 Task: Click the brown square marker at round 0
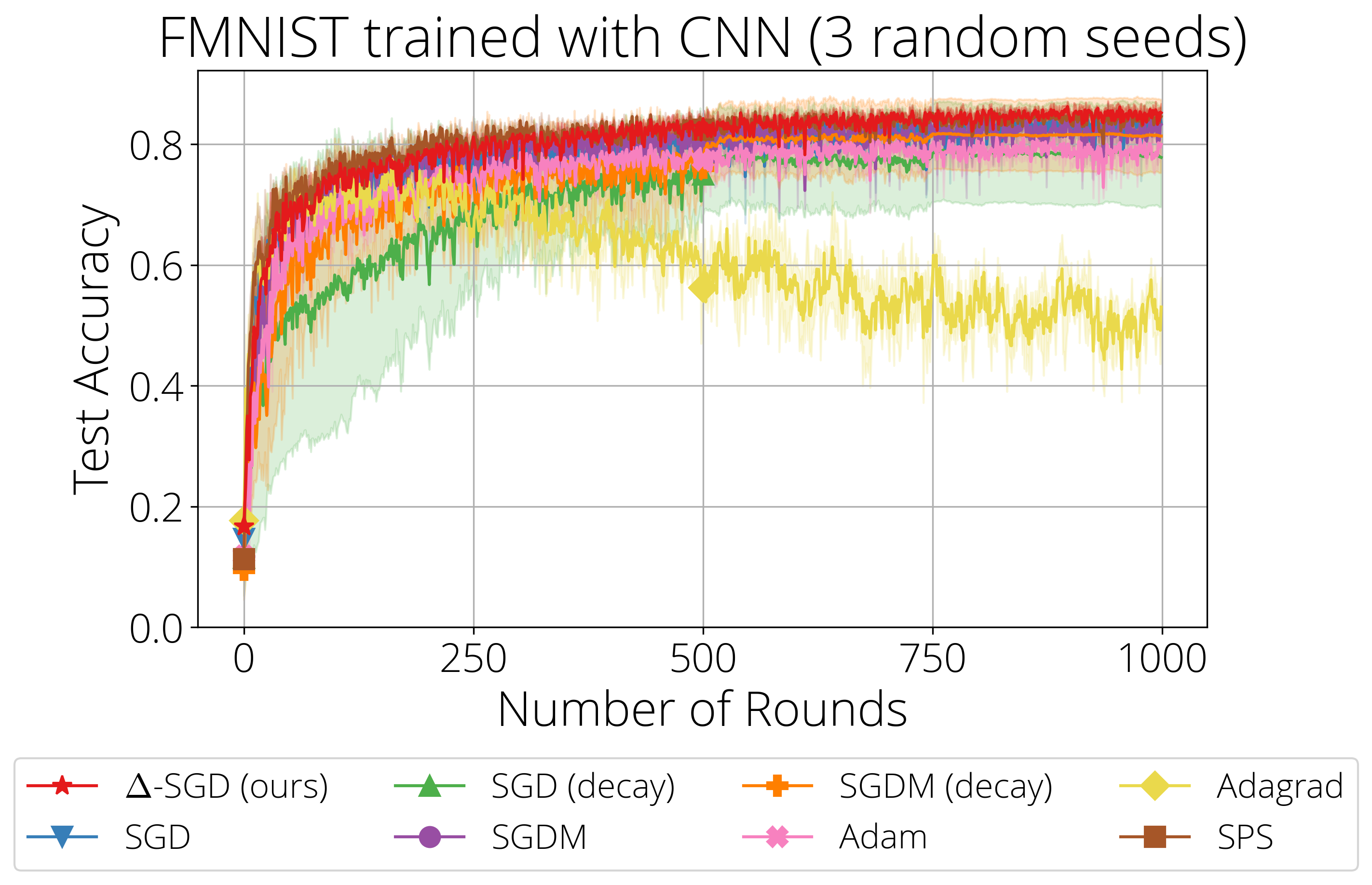pos(244,559)
